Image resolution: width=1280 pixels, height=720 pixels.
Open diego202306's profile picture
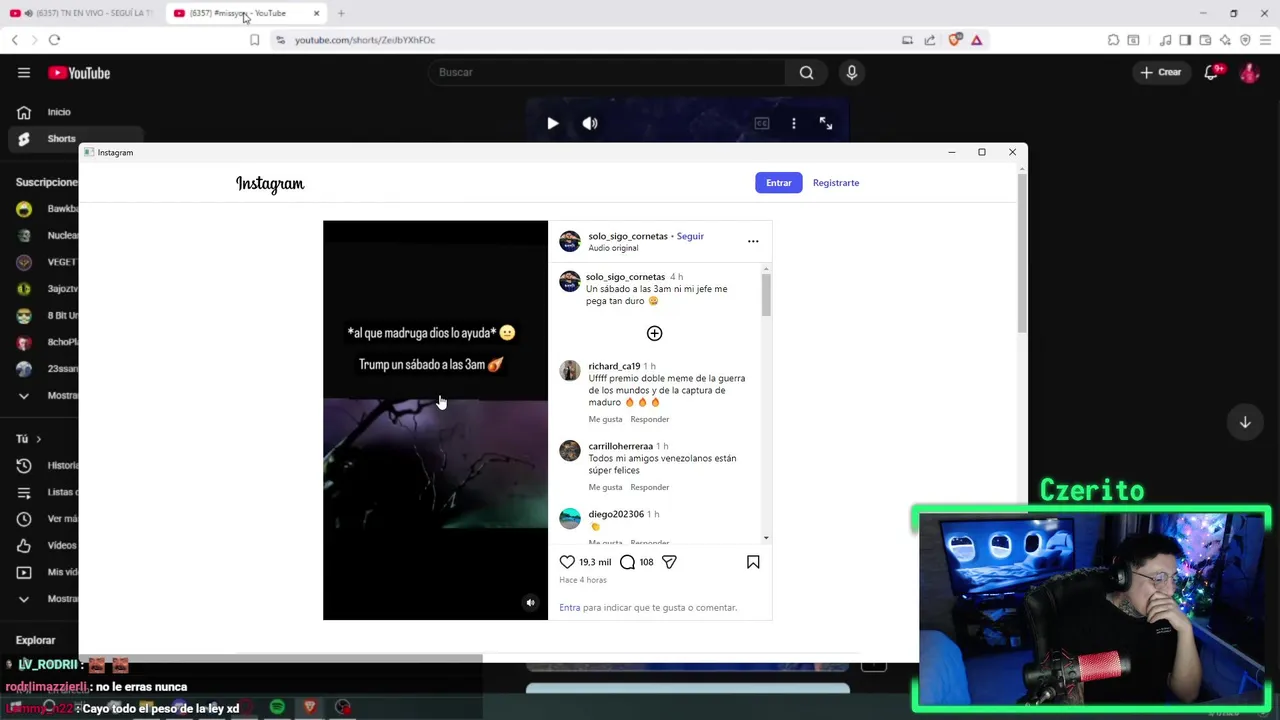570,518
